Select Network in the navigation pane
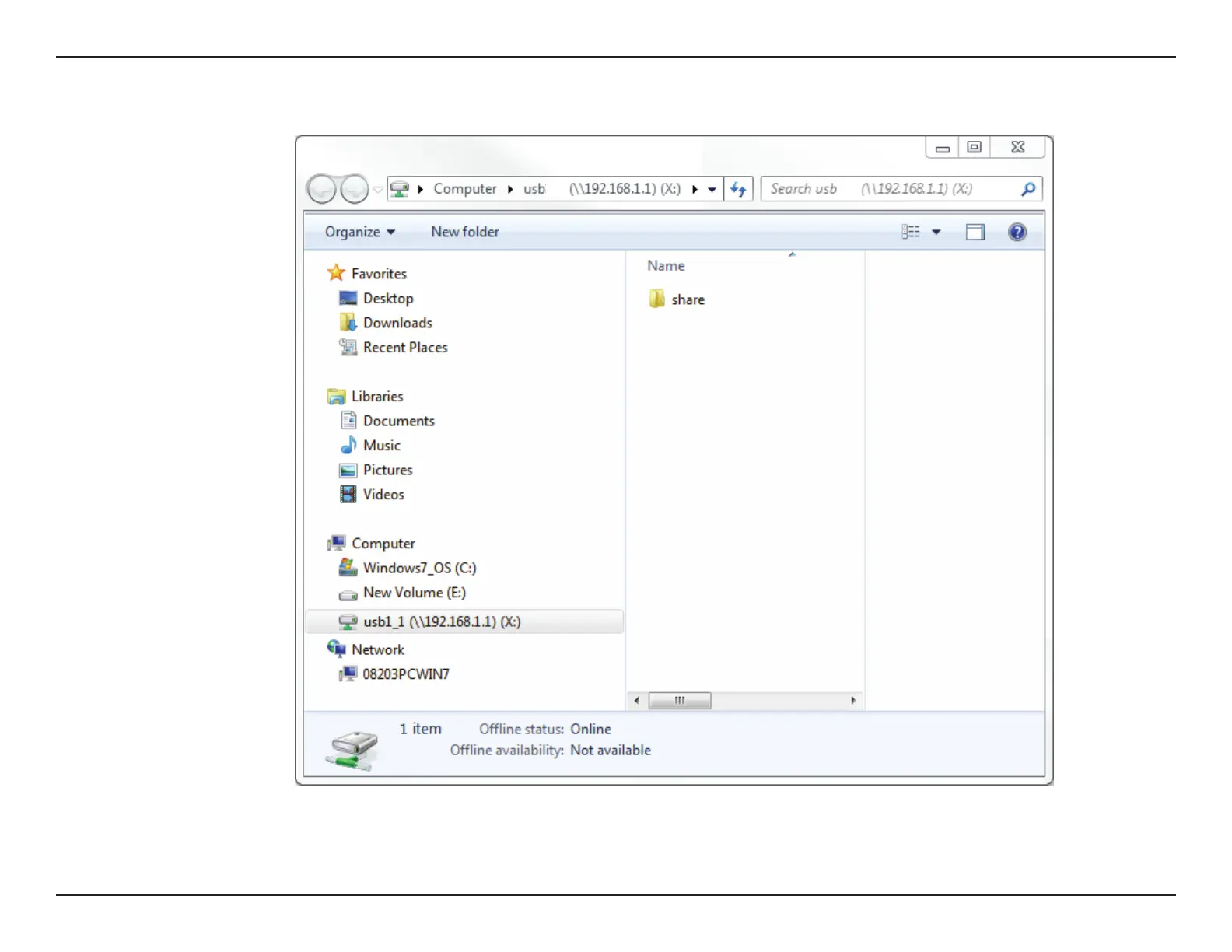1232x952 pixels. pyautogui.click(x=378, y=650)
